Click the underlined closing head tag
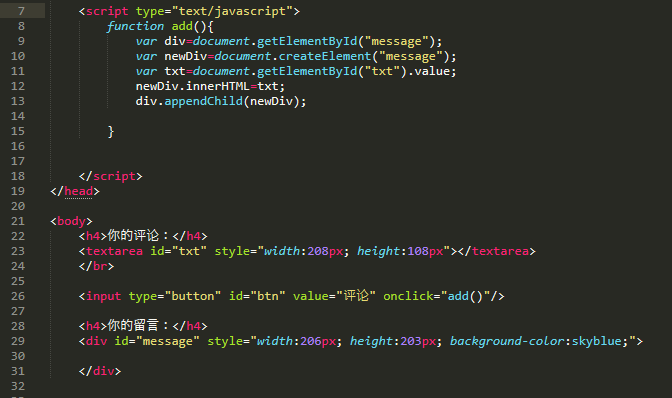 click(x=75, y=192)
